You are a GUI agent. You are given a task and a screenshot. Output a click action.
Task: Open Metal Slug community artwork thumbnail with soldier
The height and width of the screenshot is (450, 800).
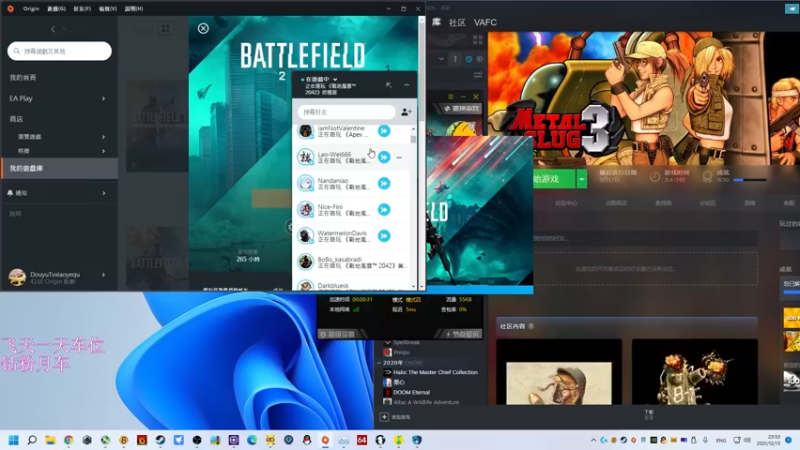[x=559, y=372]
